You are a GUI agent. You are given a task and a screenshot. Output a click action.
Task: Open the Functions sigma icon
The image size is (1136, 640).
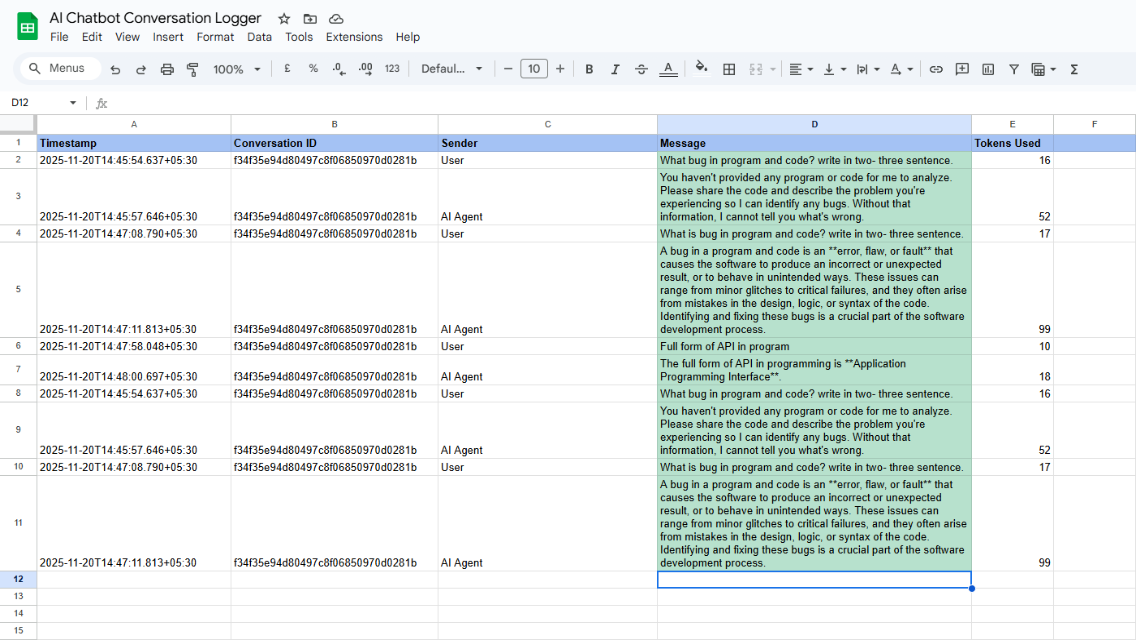click(x=1074, y=69)
